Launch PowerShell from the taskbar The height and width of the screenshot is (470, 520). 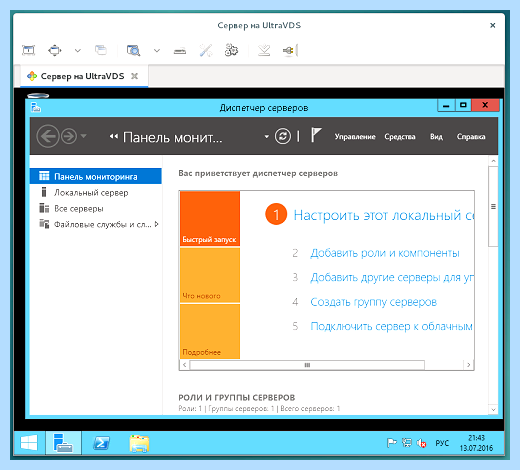tap(101, 443)
